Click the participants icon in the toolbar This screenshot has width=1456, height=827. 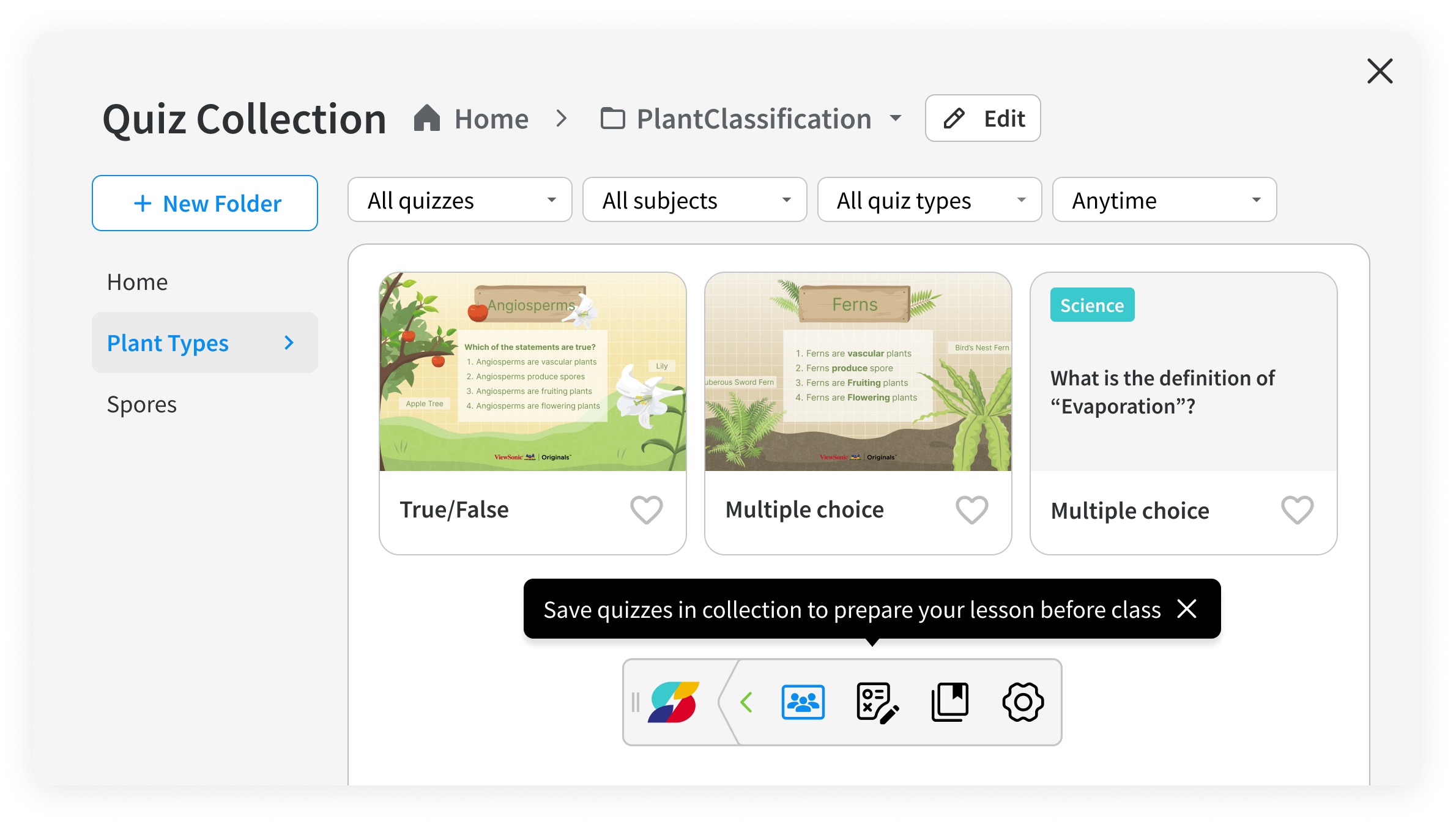803,702
